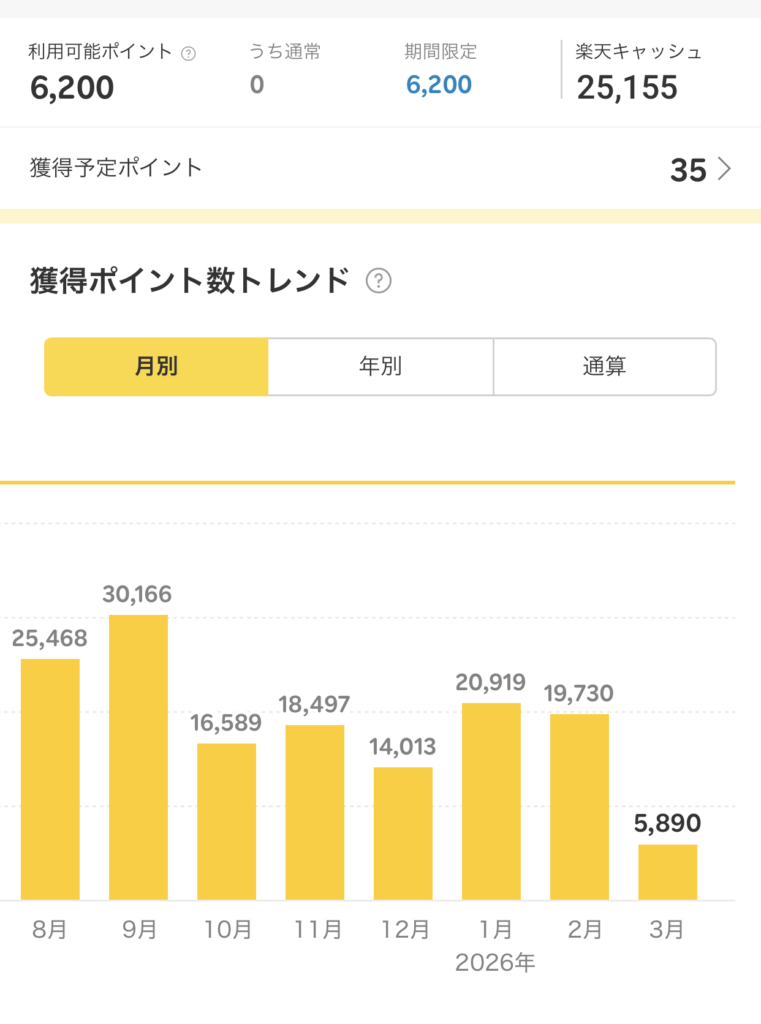This screenshot has height=1024, width=761.
Task: Switch to the 通算 tab
Action: pyautogui.click(x=604, y=366)
